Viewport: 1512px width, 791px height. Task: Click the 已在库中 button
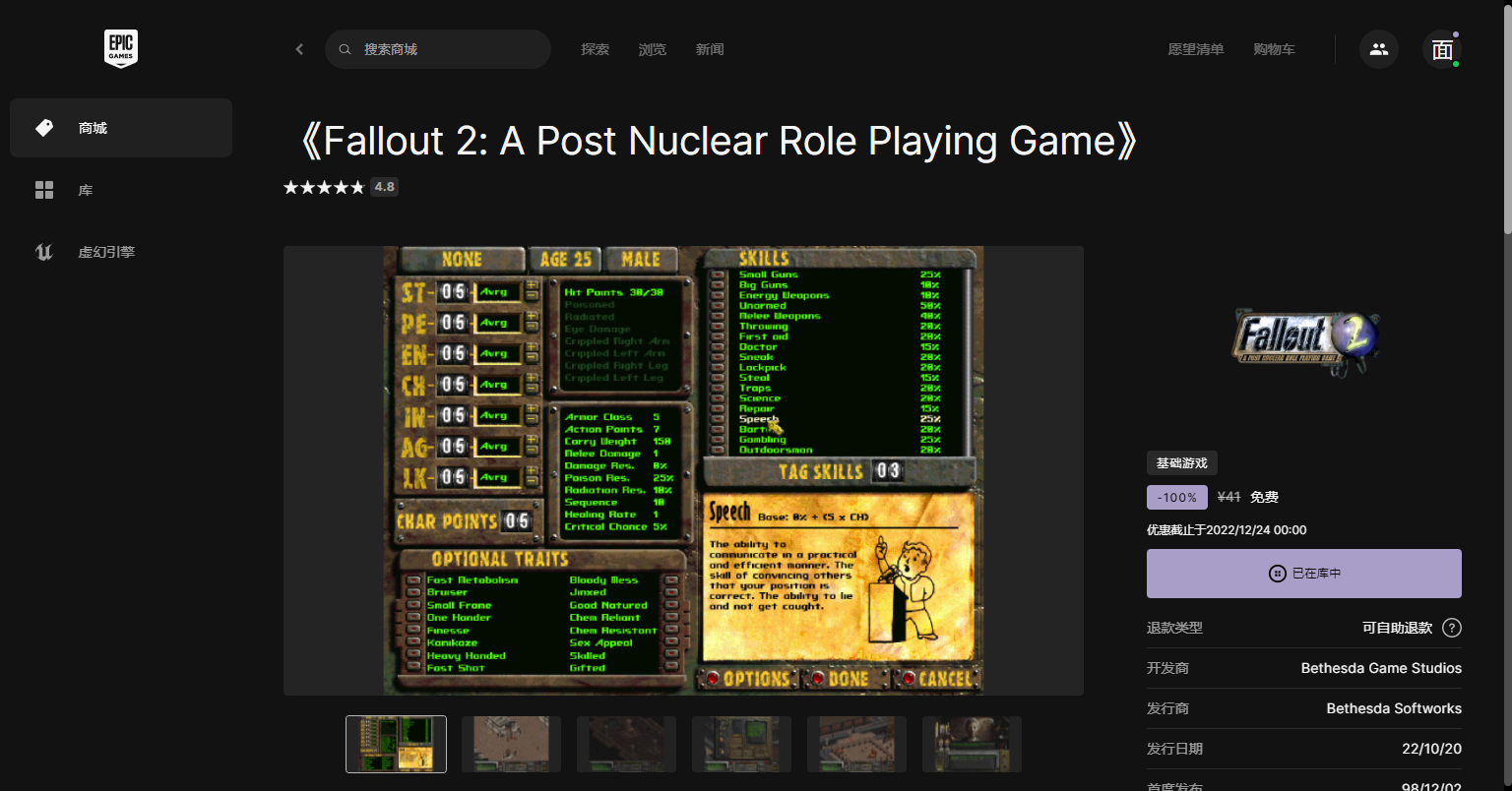point(1304,574)
